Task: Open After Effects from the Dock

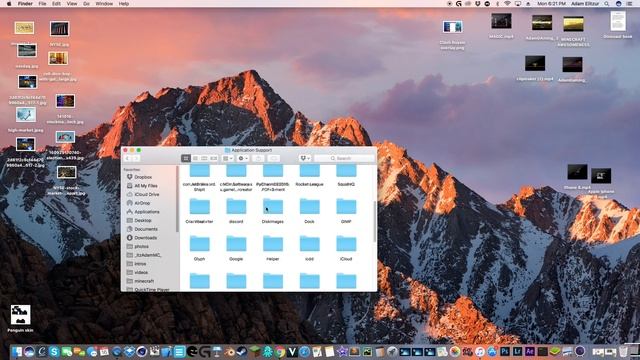Action: (530, 351)
